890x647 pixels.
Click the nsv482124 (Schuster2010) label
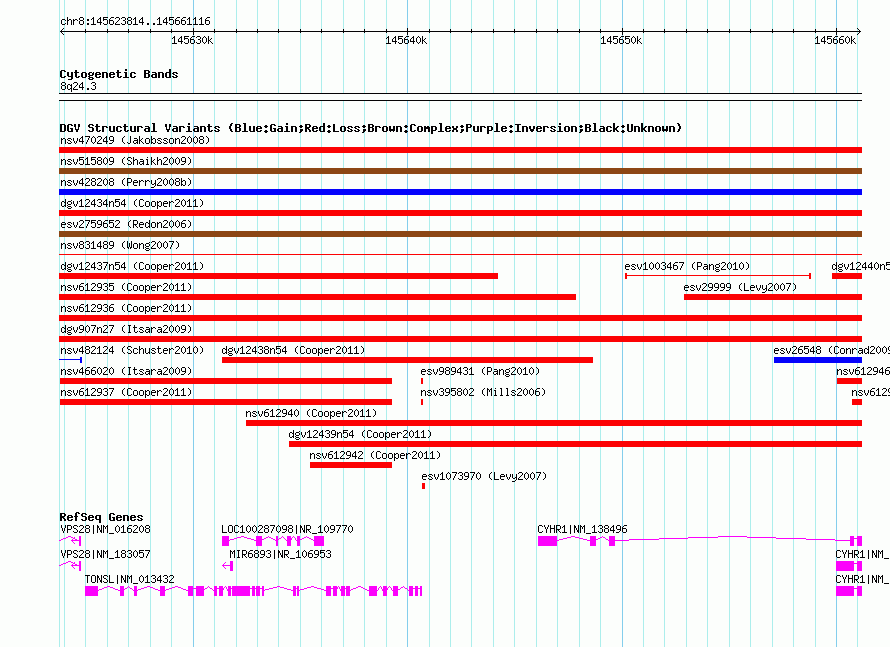tap(132, 350)
